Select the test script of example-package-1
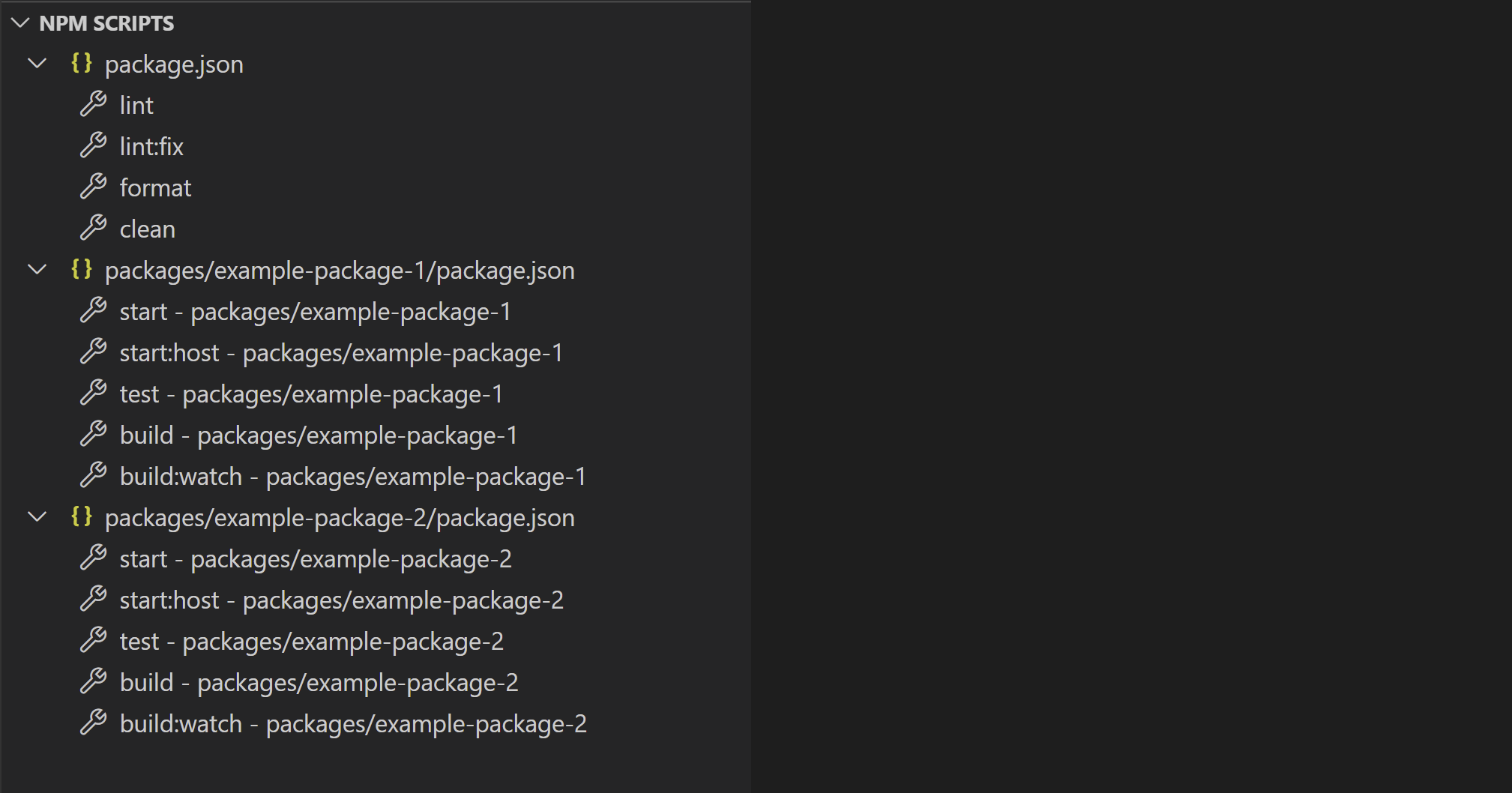 tap(311, 394)
